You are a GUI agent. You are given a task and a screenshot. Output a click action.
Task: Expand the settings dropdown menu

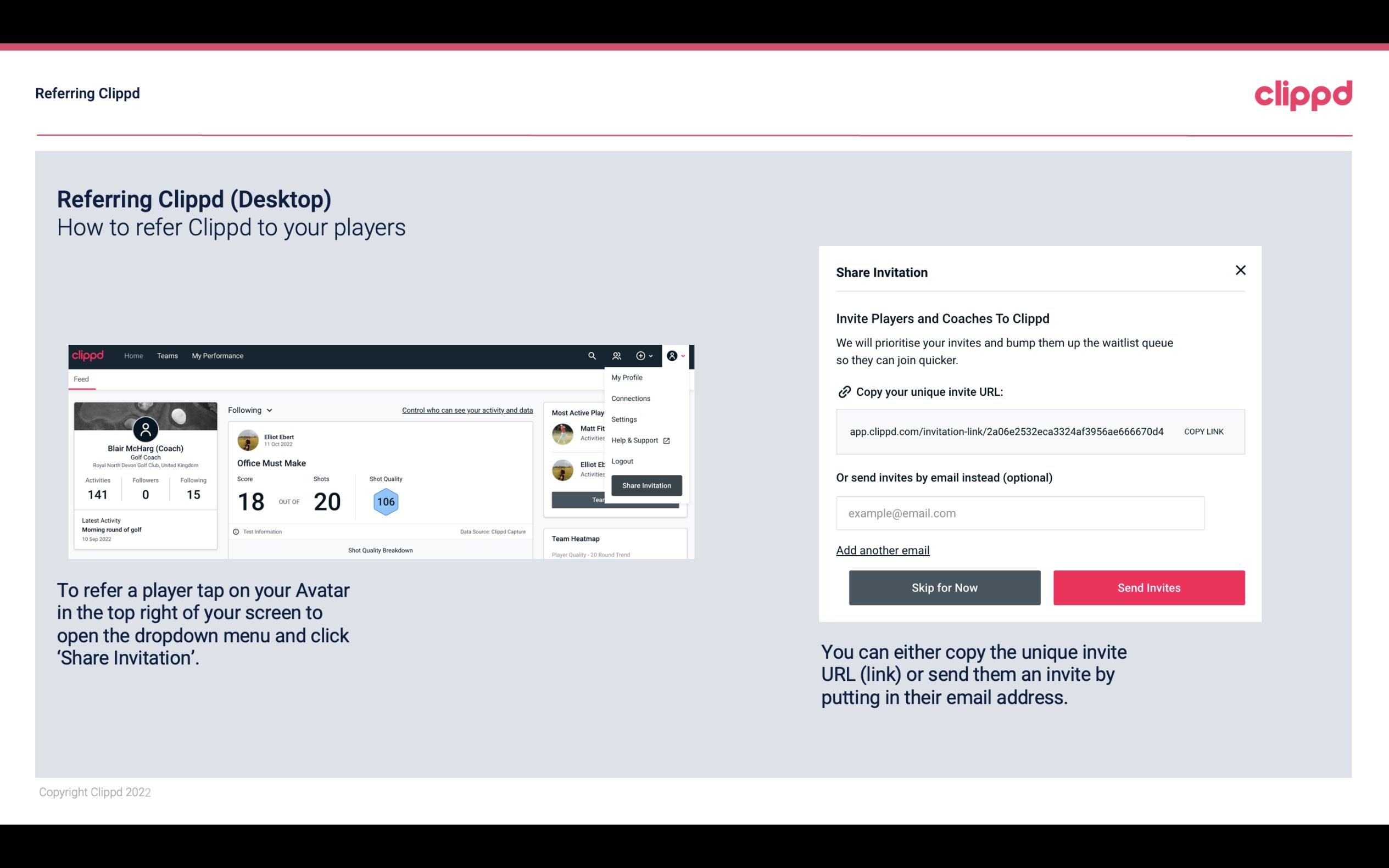[622, 419]
